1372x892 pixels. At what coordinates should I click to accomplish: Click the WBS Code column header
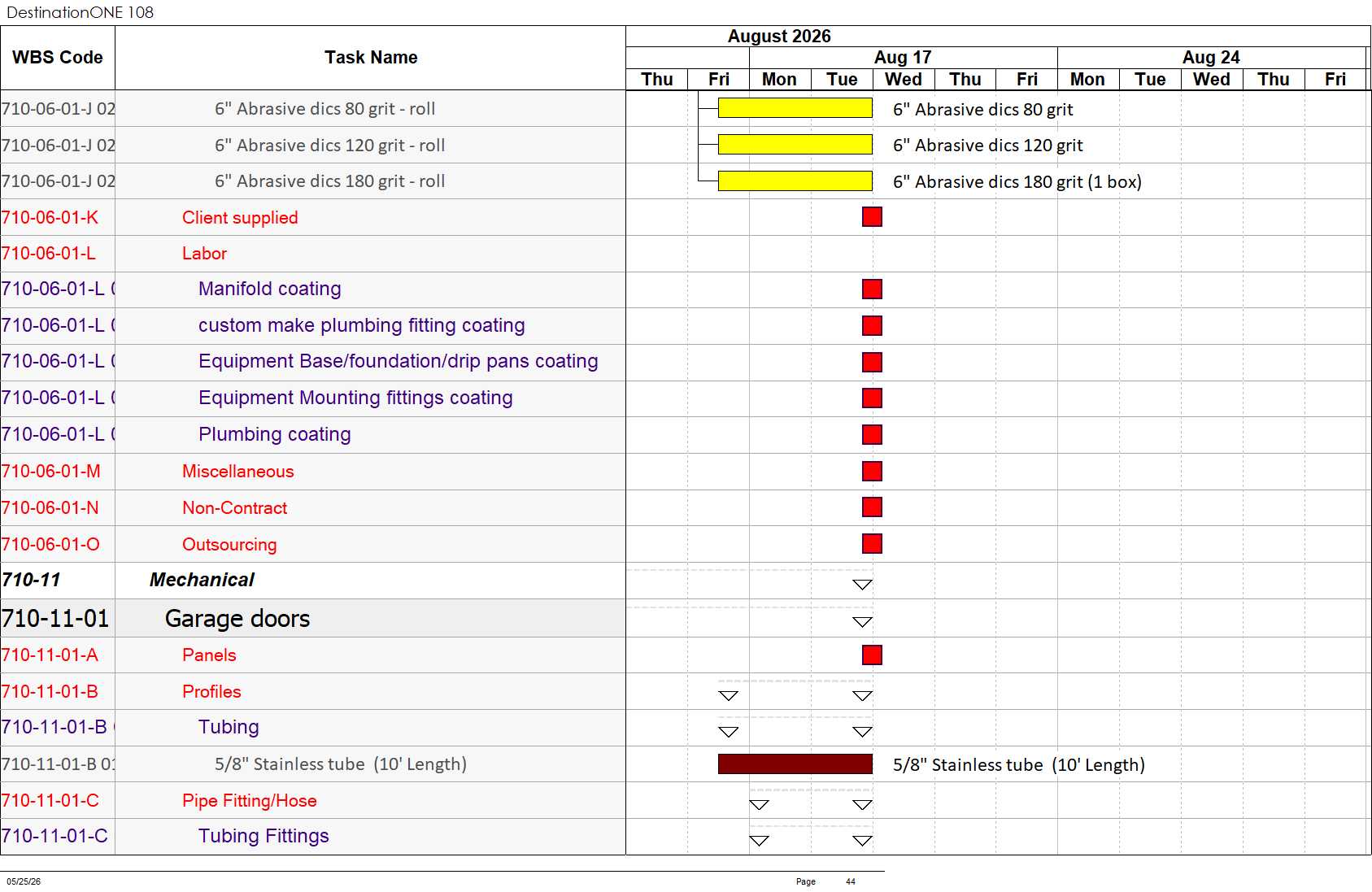click(x=58, y=58)
